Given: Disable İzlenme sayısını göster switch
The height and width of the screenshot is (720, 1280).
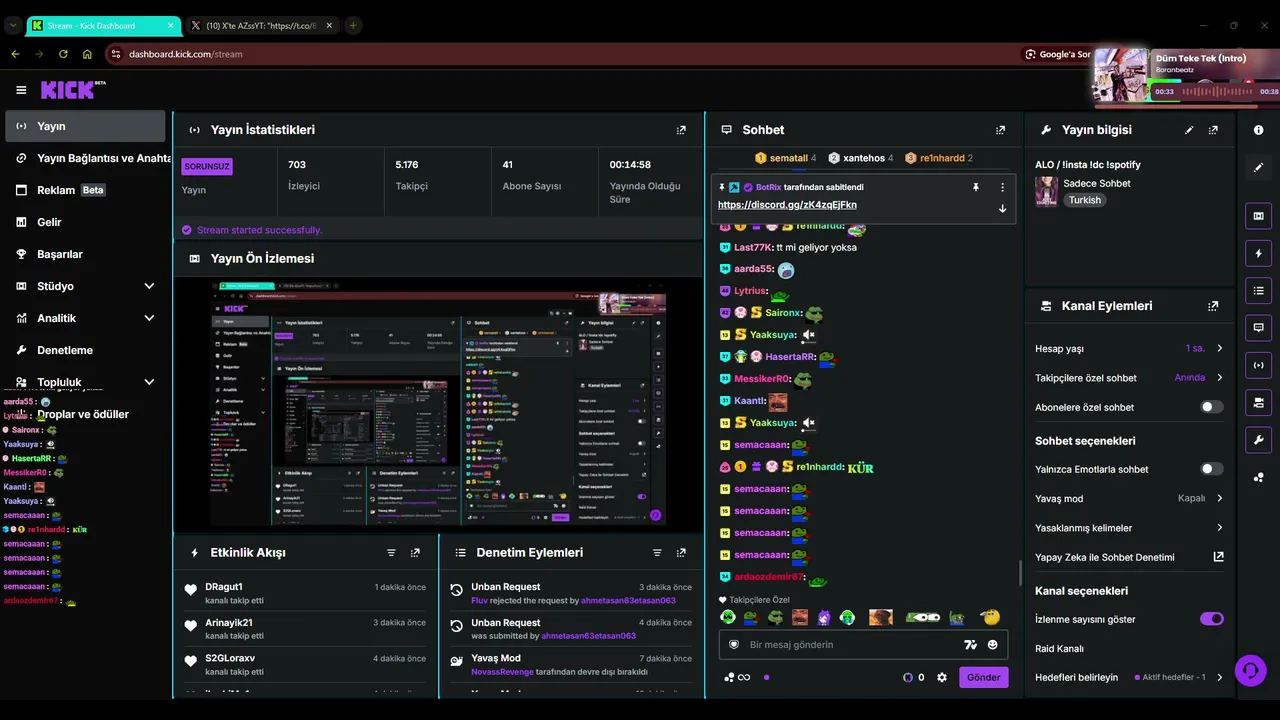Looking at the screenshot, I should [1211, 619].
